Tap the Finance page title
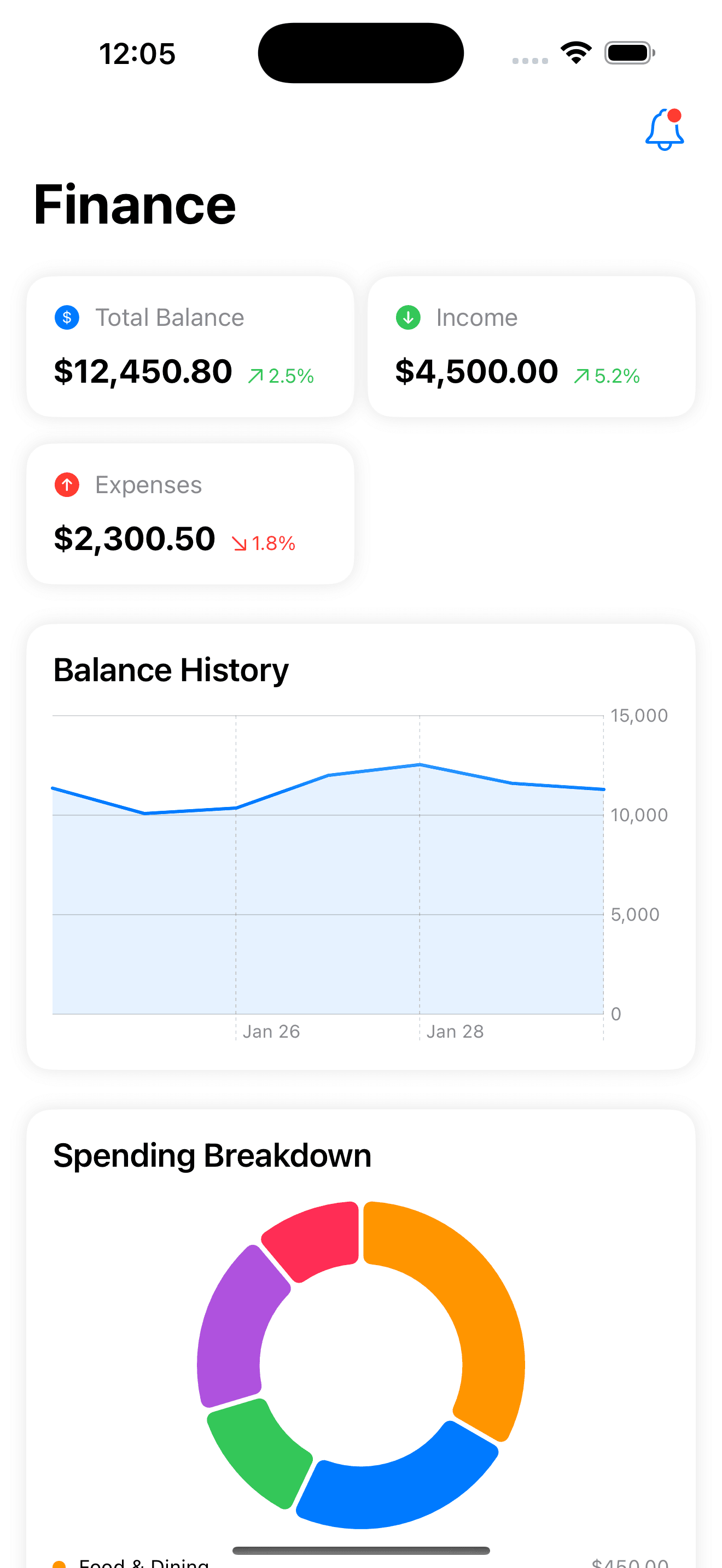The height and width of the screenshot is (1568, 722). click(x=135, y=204)
